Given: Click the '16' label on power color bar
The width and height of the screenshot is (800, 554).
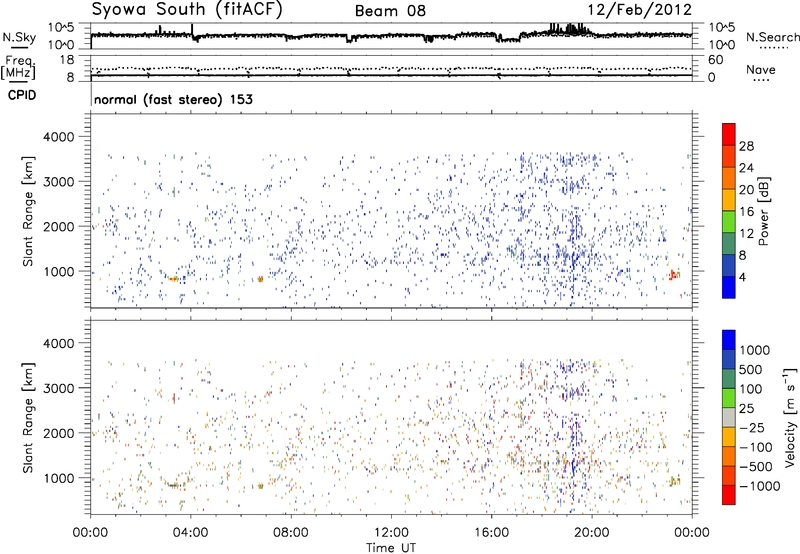Looking at the screenshot, I should pos(746,212).
